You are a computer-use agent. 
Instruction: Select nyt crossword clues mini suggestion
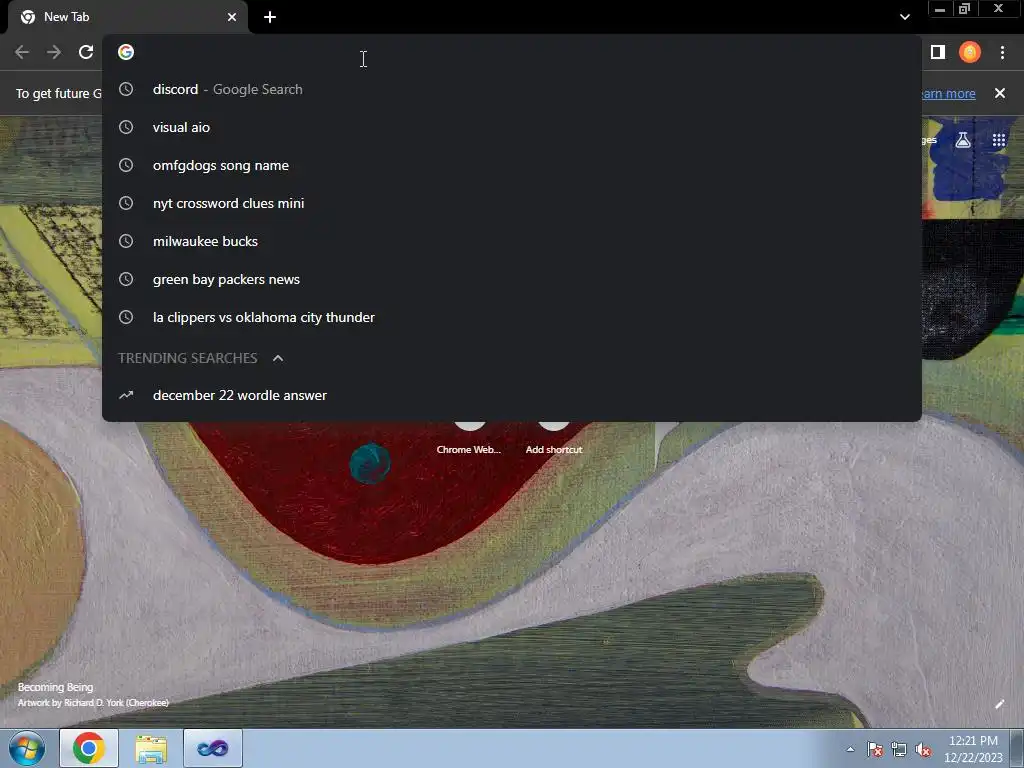point(512,203)
